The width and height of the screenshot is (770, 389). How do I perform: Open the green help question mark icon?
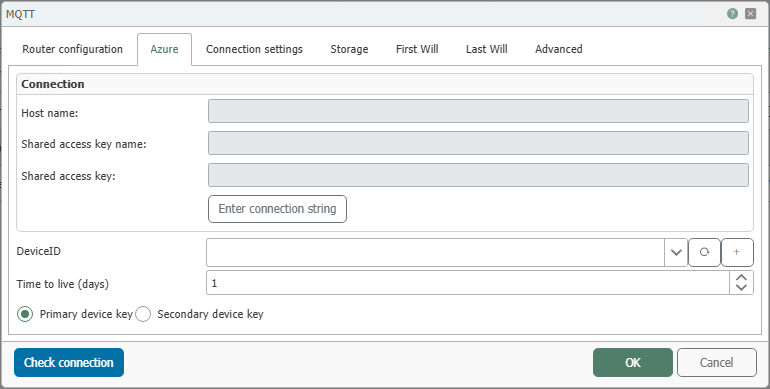coord(732,14)
